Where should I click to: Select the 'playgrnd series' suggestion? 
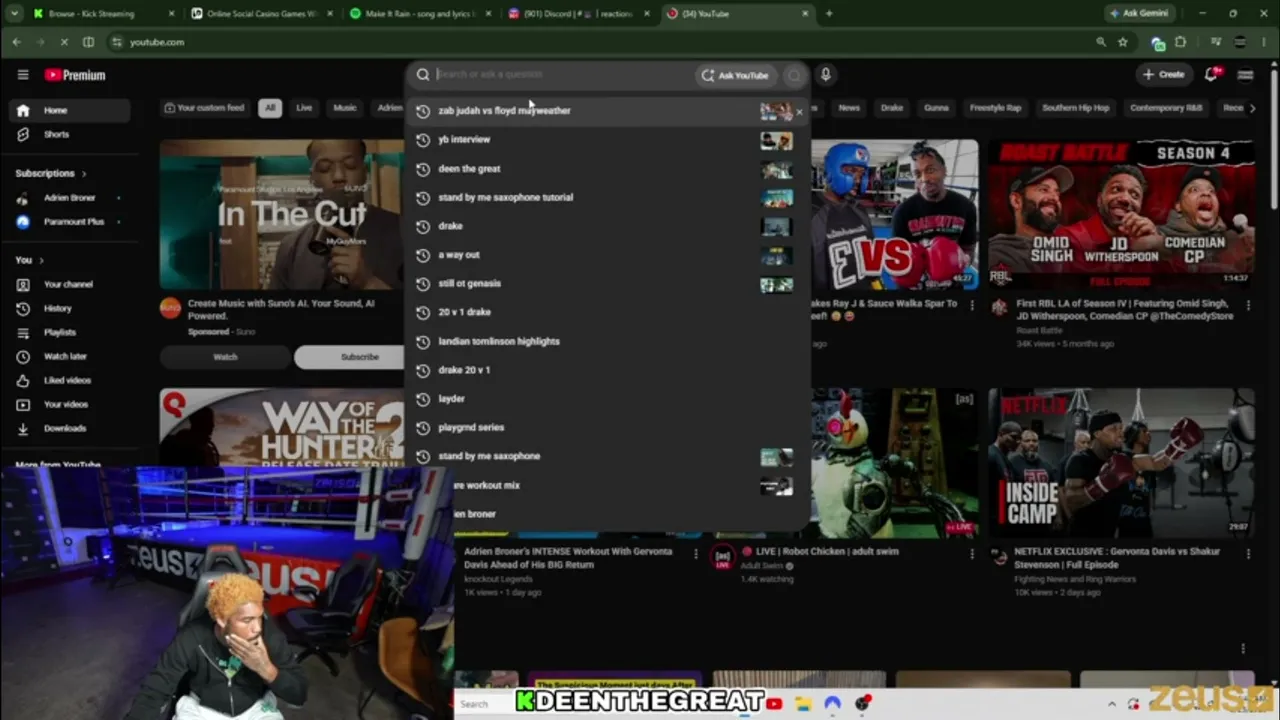point(608,428)
